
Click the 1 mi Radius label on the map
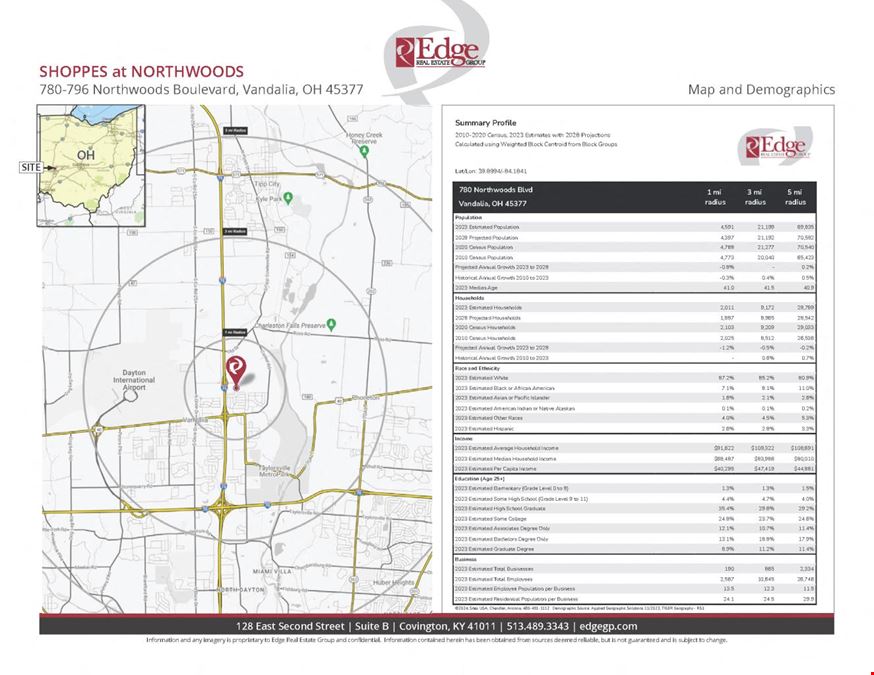[x=235, y=332]
